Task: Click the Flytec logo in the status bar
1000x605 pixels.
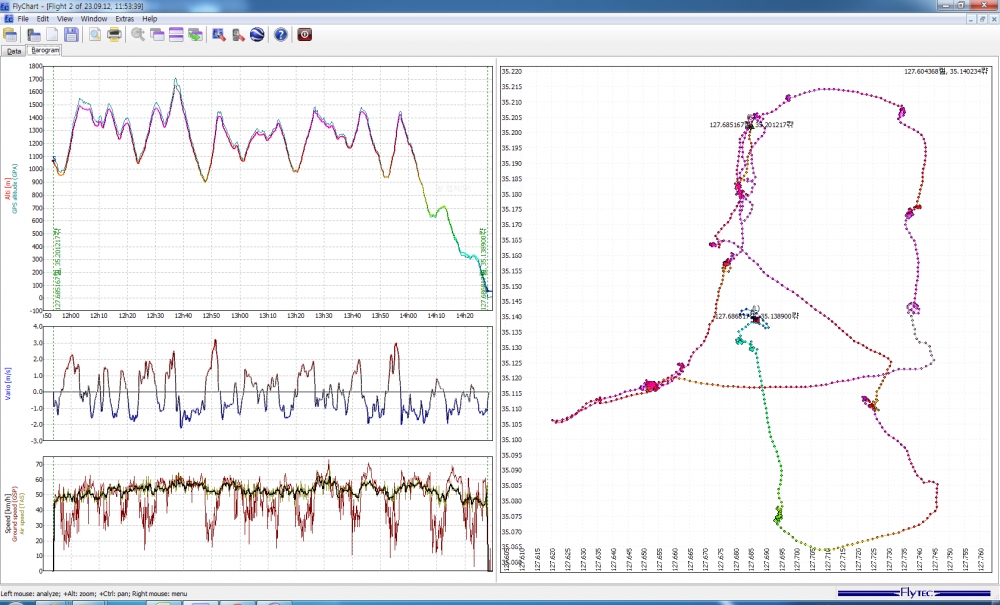Action: [915, 593]
